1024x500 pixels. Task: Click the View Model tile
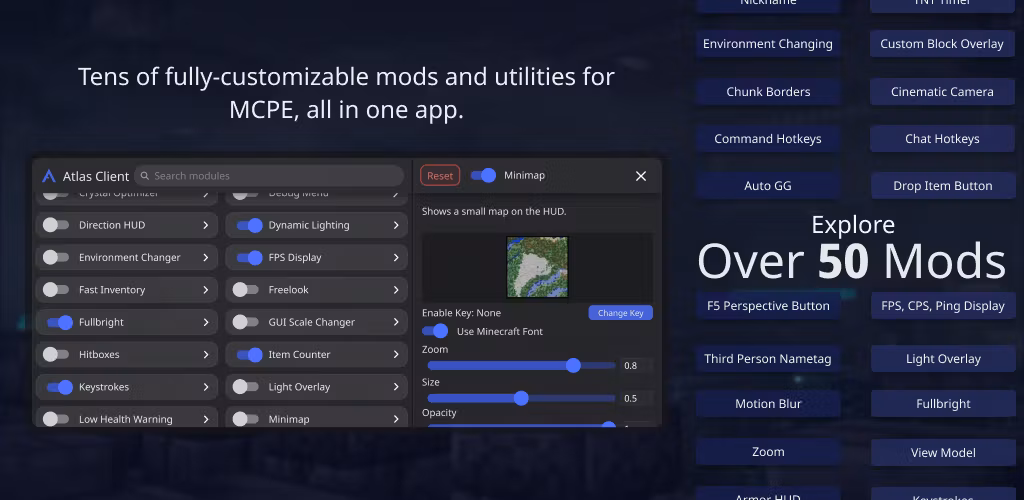pyautogui.click(x=943, y=452)
